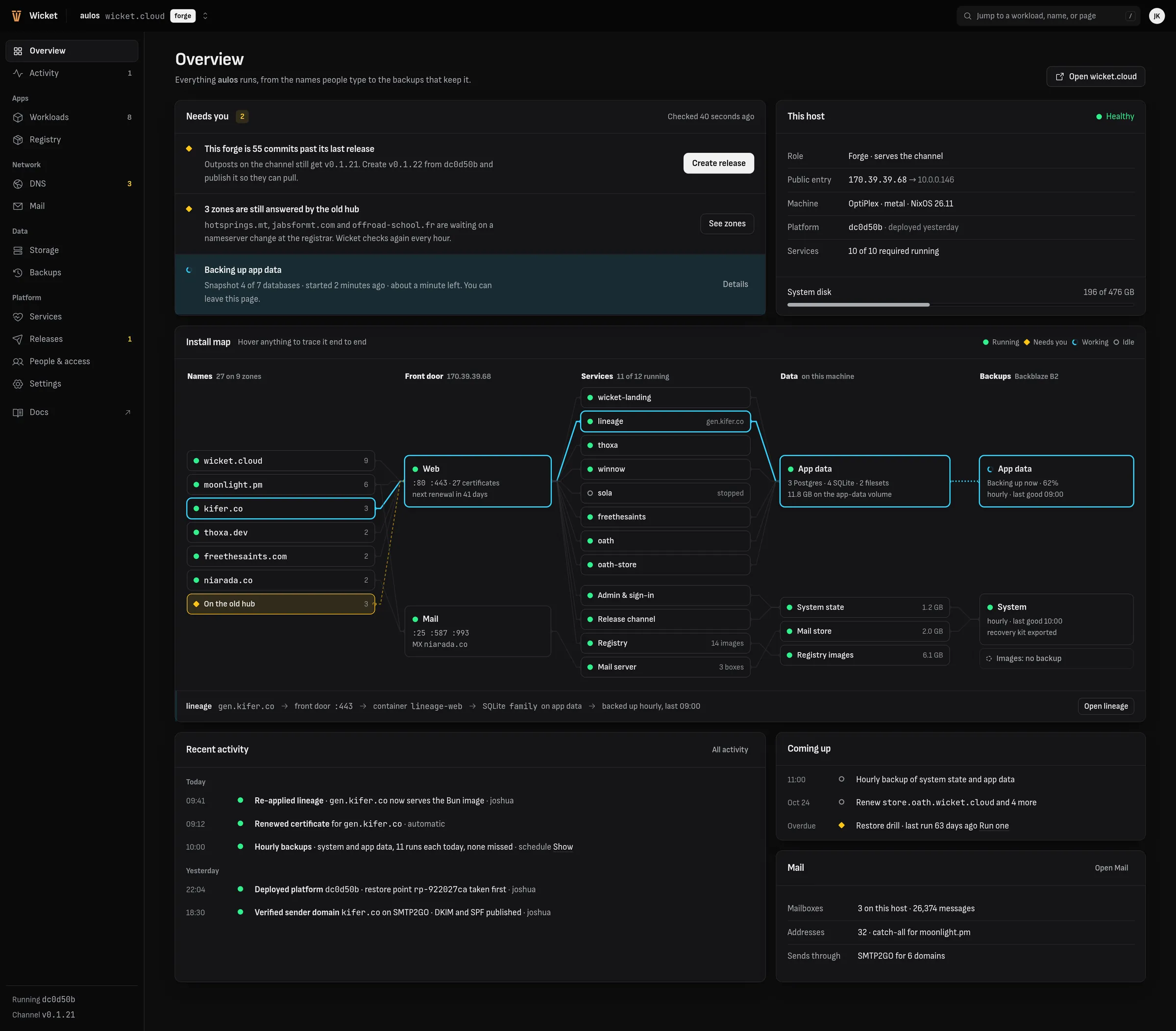This screenshot has height=1031, width=1176.
Task: Open the Storage section
Action: (72, 250)
